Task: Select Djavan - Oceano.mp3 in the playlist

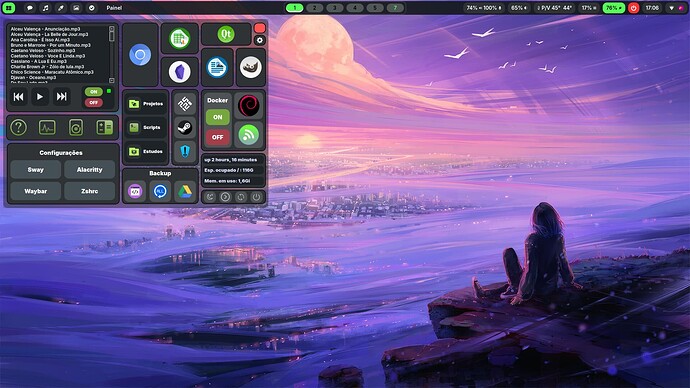Action: point(33,77)
